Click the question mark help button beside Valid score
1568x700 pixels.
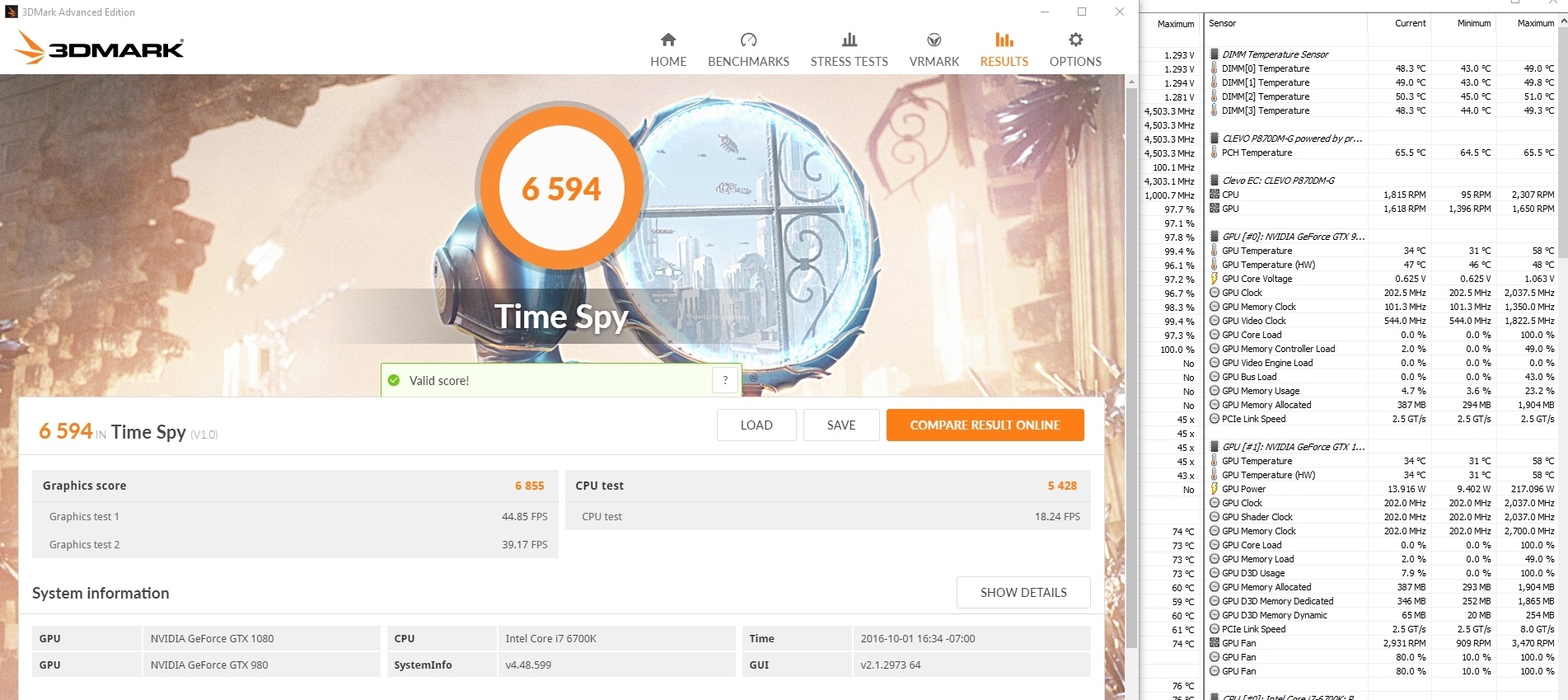tap(725, 380)
